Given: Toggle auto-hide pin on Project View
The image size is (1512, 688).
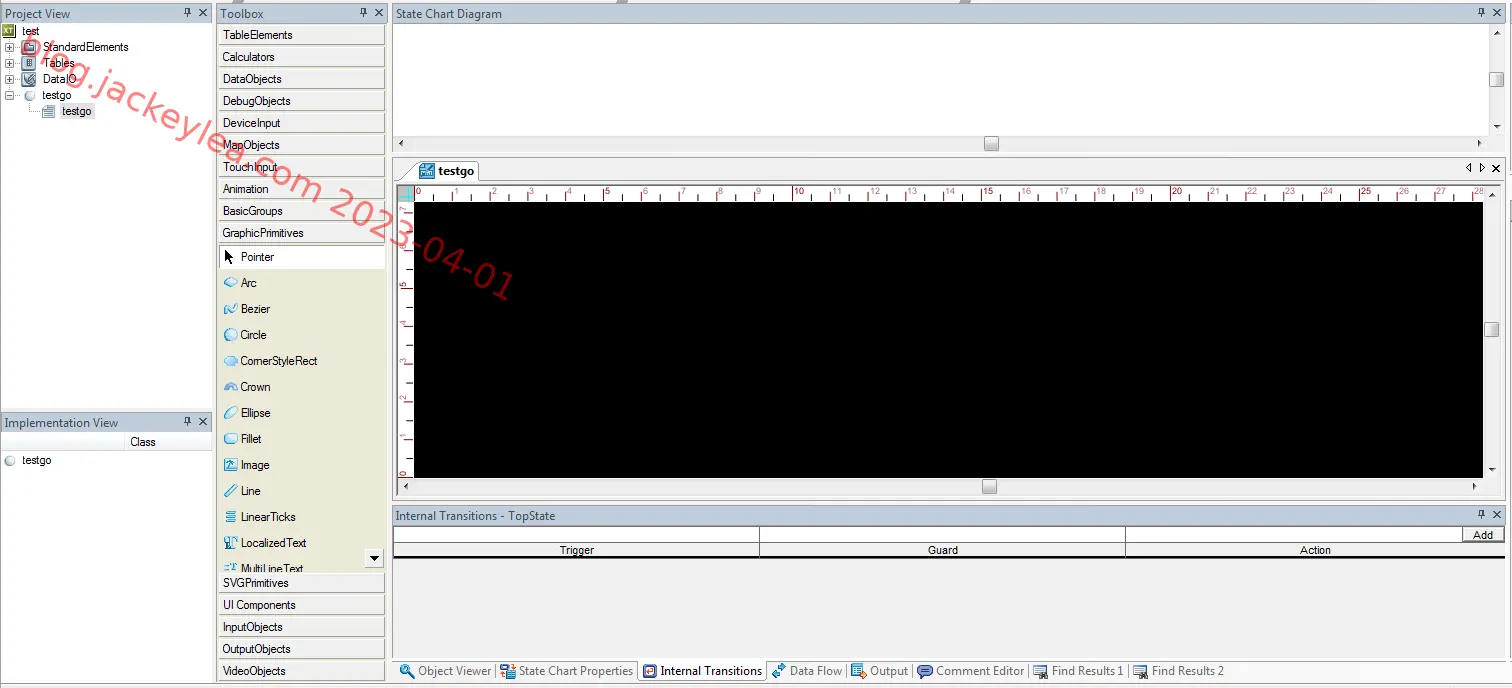Looking at the screenshot, I should click(x=188, y=13).
